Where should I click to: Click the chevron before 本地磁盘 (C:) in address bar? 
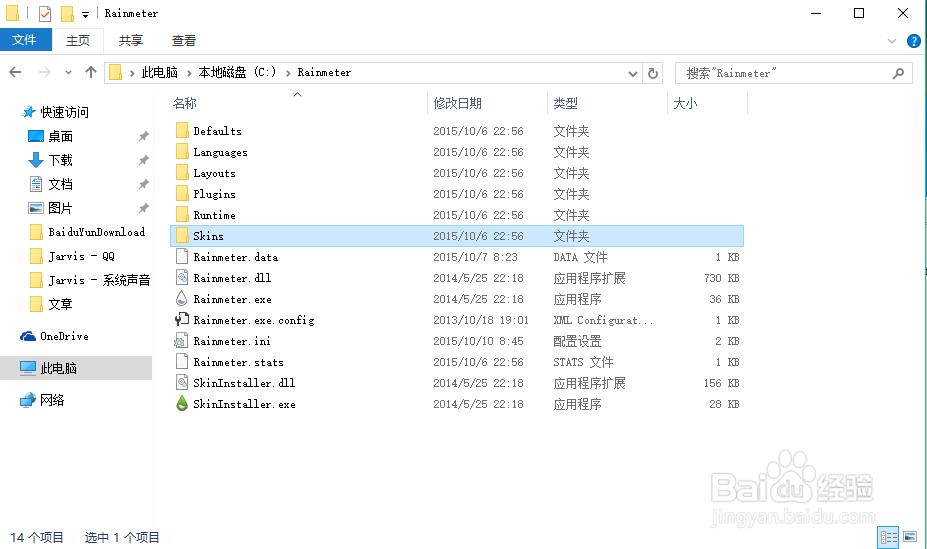189,73
